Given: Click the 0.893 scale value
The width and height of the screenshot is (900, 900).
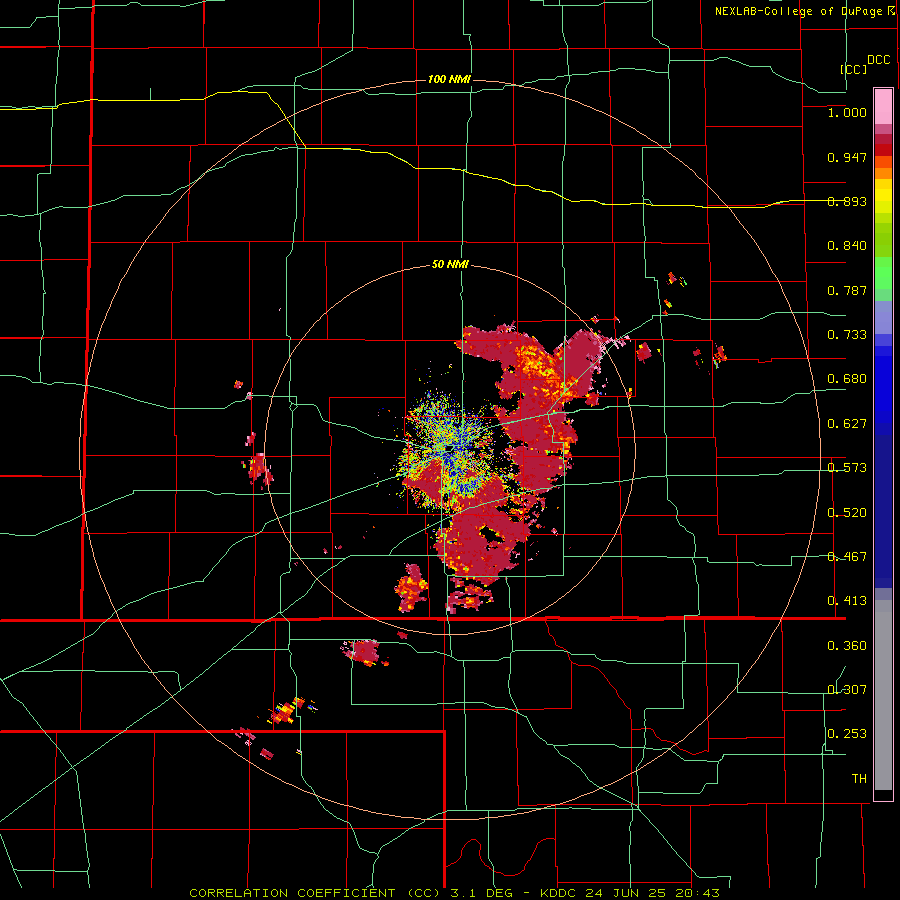Looking at the screenshot, I should click(847, 201).
